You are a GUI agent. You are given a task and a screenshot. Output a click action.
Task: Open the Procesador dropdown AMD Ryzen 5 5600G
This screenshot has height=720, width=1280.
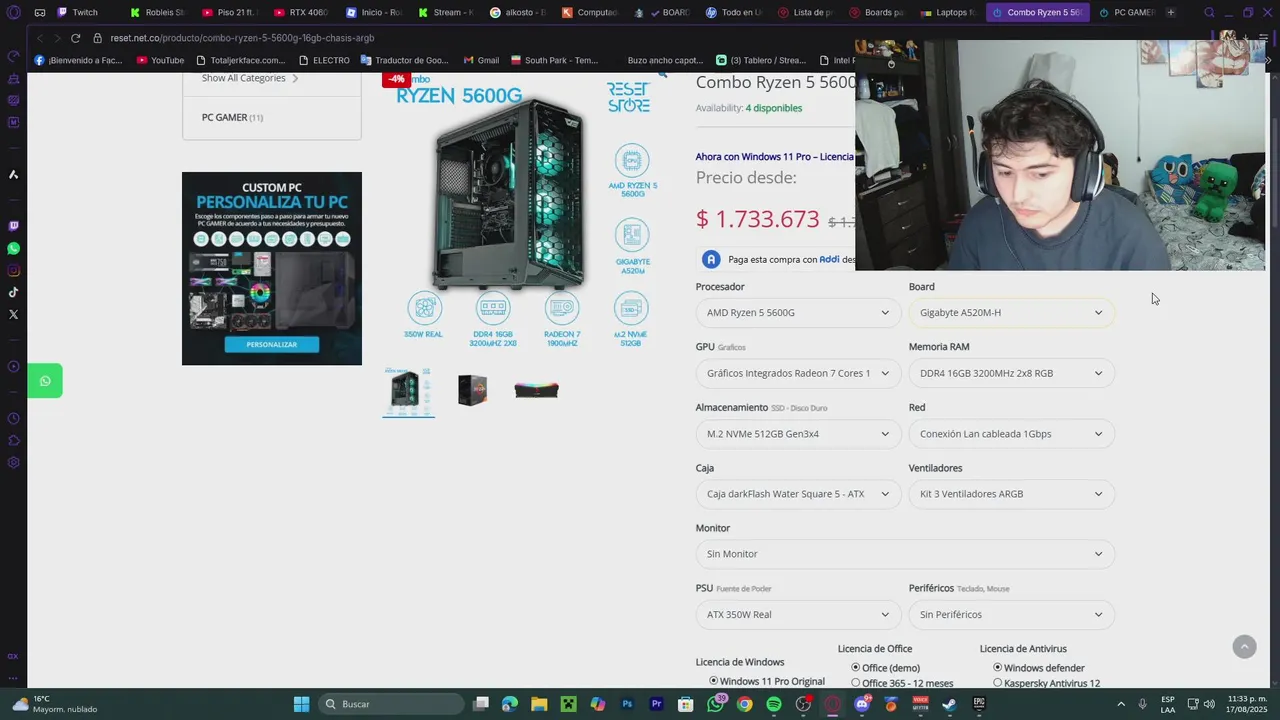(x=798, y=313)
